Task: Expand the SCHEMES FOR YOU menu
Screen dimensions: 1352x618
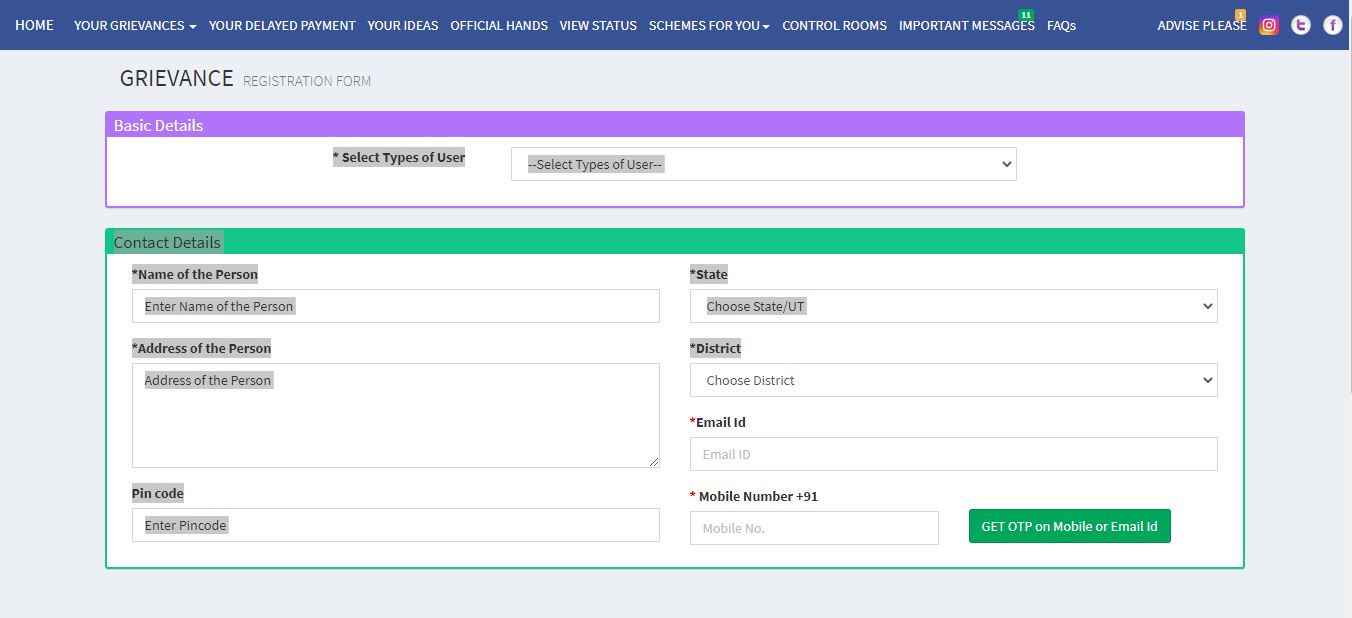Action: pyautogui.click(x=708, y=25)
